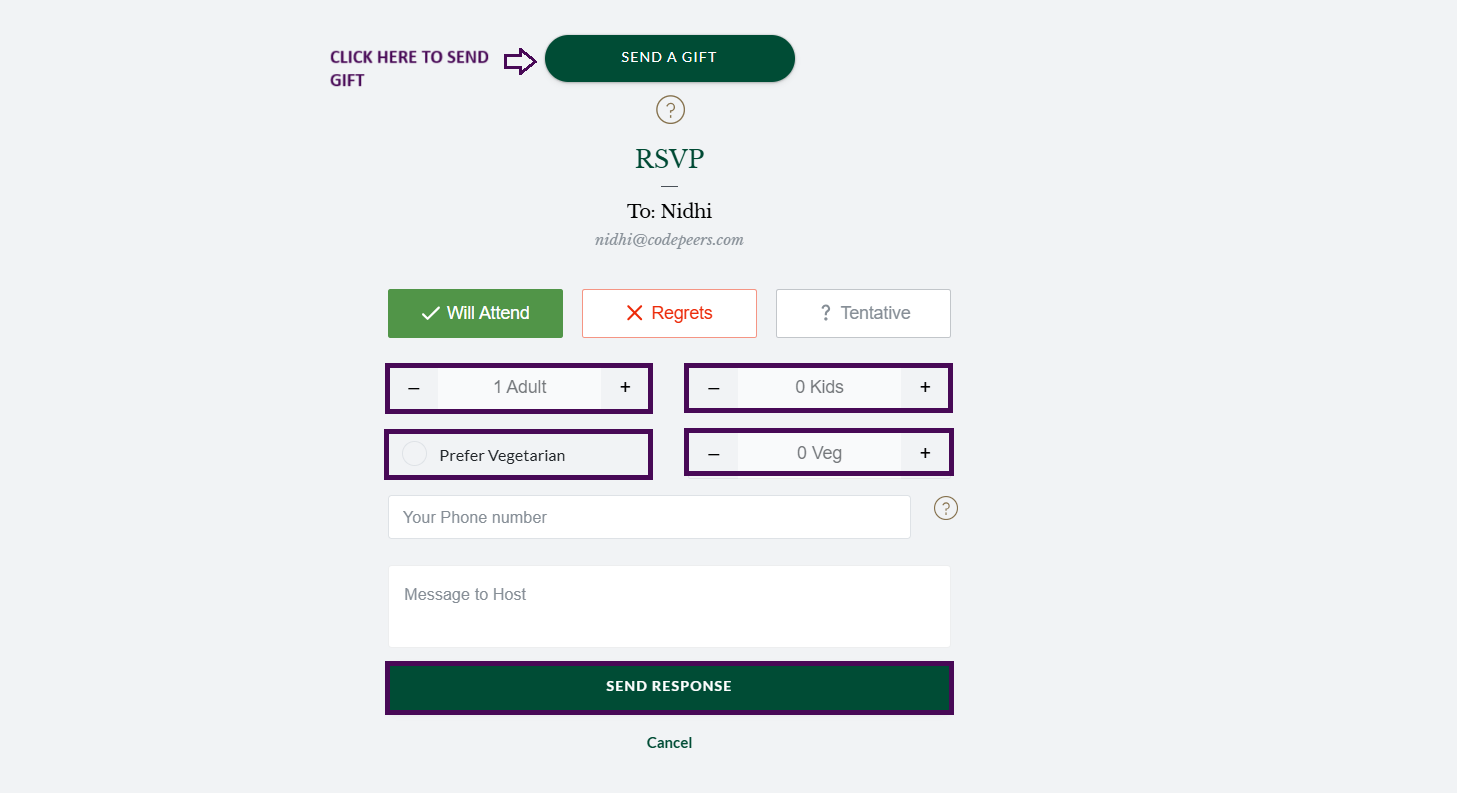
Task: Enable the Prefer Vegetarian option
Action: point(414,454)
